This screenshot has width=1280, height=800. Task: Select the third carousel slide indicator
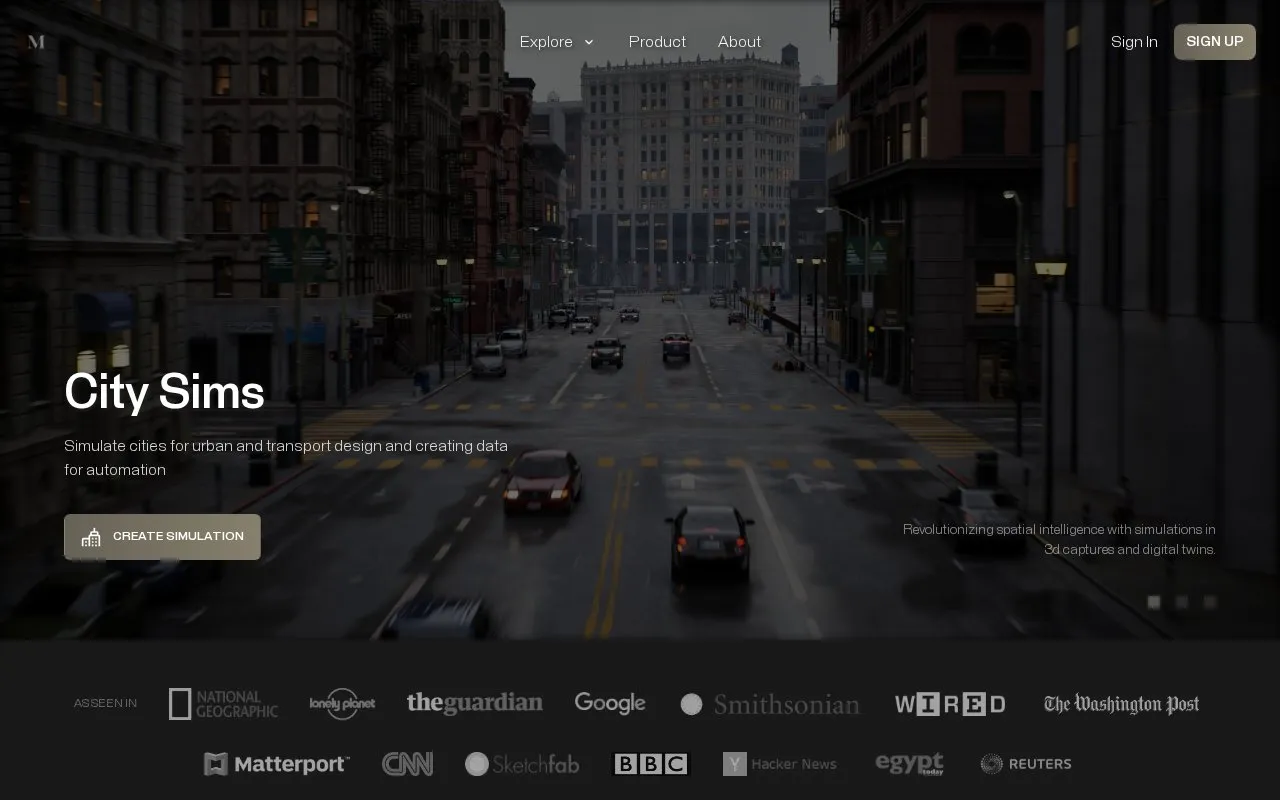click(x=1210, y=602)
